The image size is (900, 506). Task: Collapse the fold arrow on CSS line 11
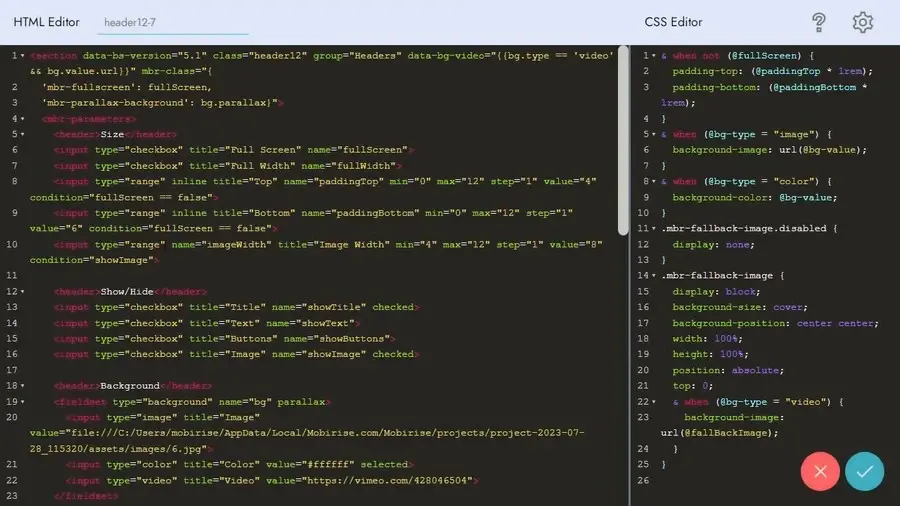click(x=654, y=228)
